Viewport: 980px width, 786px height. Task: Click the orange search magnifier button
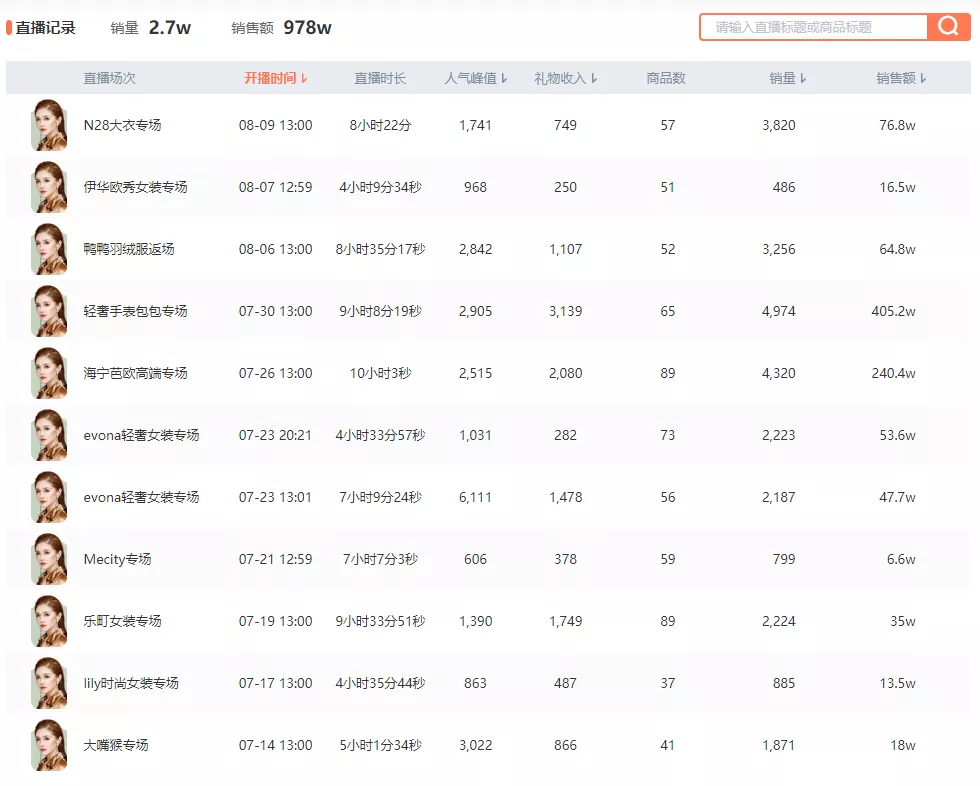948,27
